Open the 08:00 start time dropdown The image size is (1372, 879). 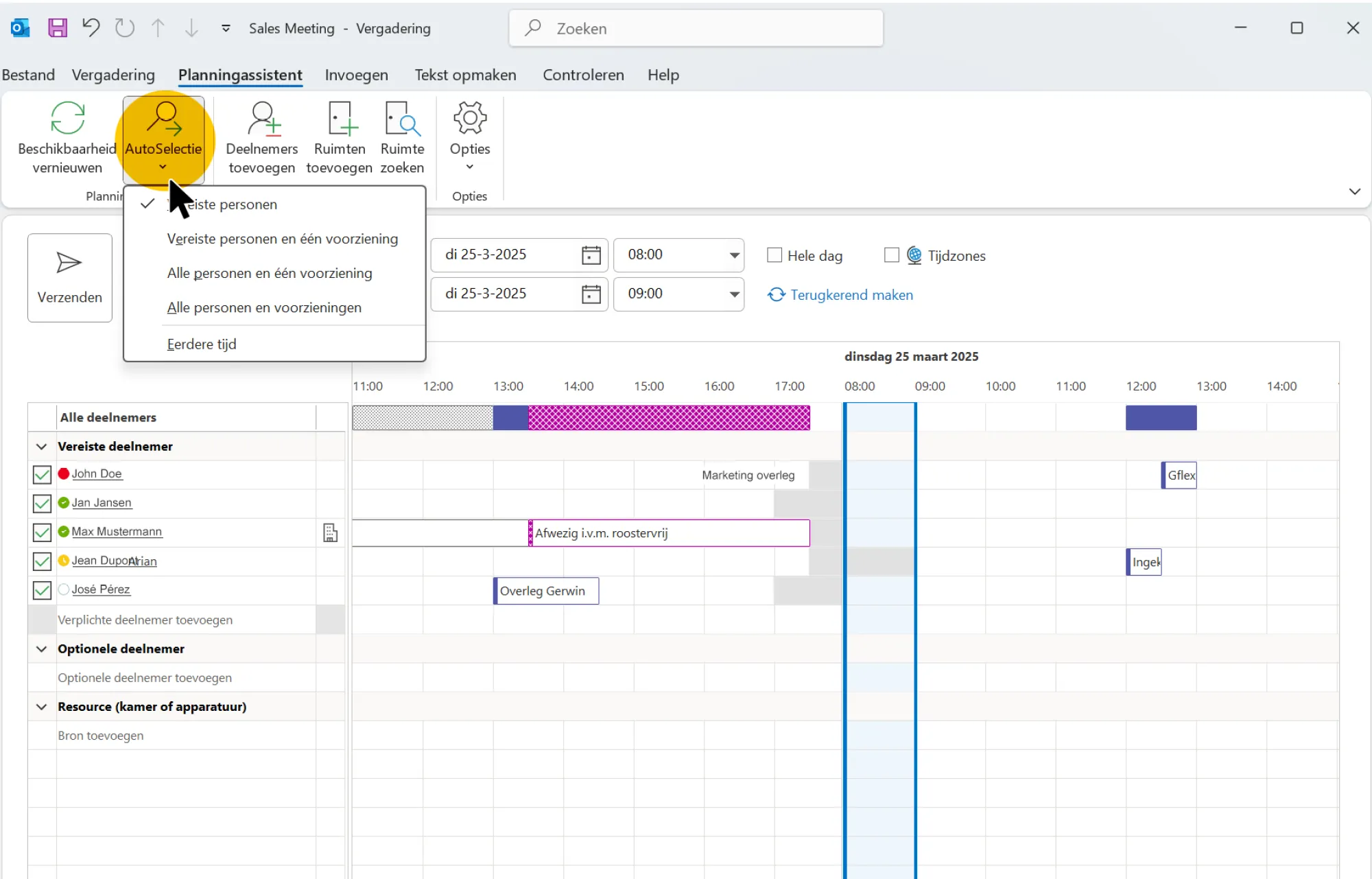pos(734,255)
